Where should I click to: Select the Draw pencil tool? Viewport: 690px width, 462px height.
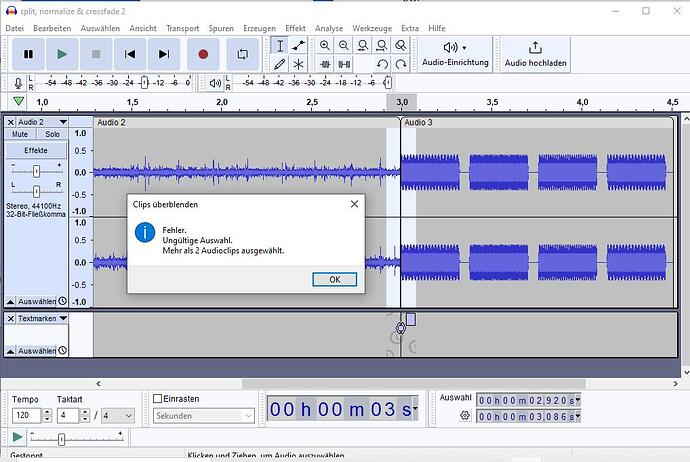[280, 64]
